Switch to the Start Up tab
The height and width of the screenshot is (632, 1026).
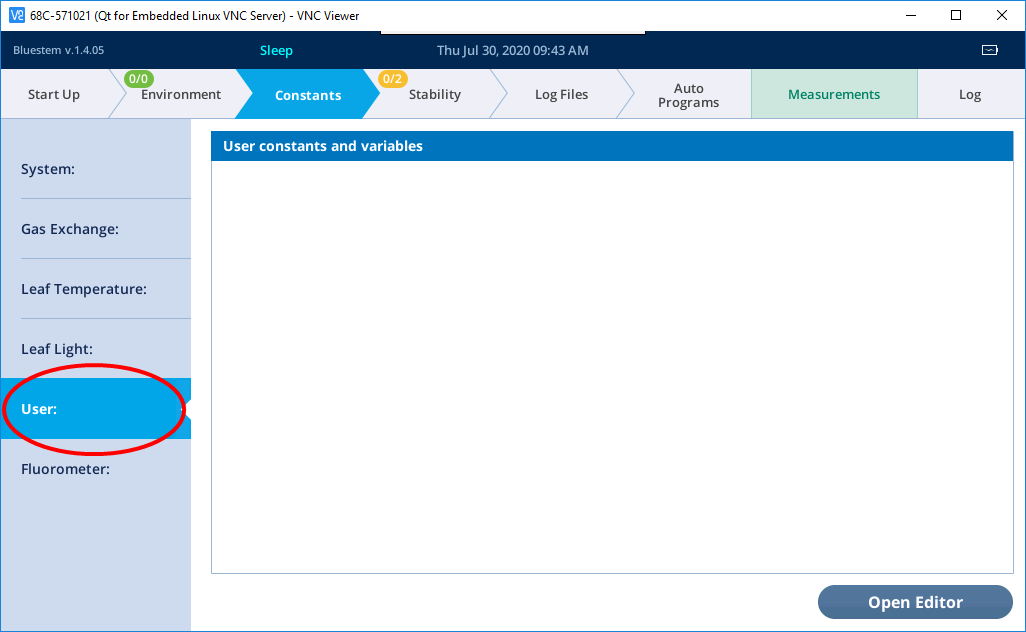pyautogui.click(x=54, y=95)
